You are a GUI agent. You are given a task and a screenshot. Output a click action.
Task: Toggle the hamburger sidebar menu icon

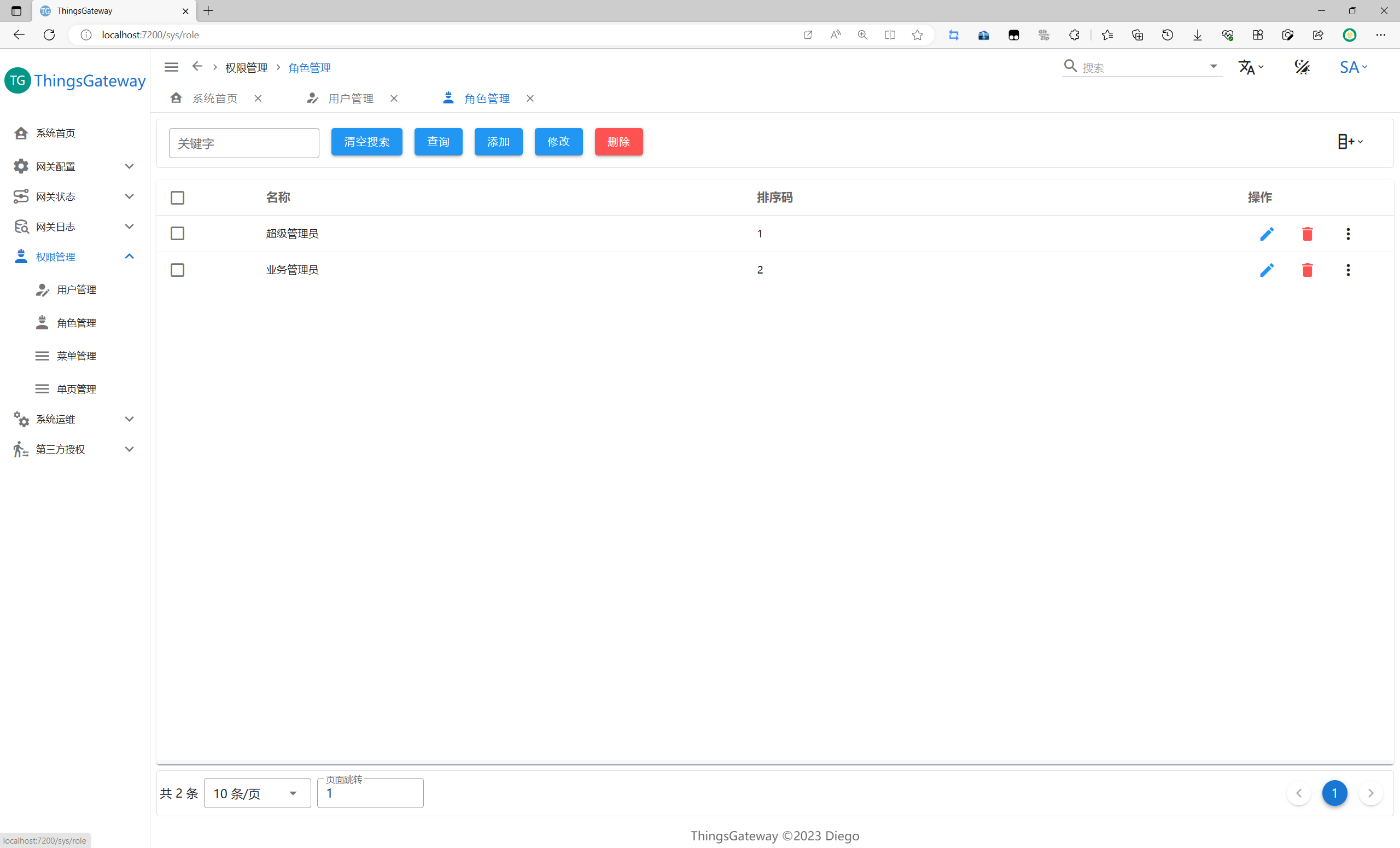[x=171, y=67]
